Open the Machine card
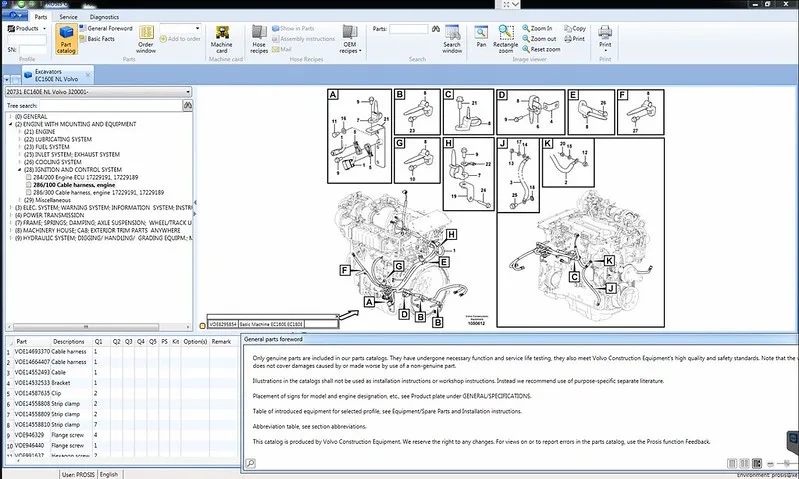799x479 pixels. [x=222, y=39]
